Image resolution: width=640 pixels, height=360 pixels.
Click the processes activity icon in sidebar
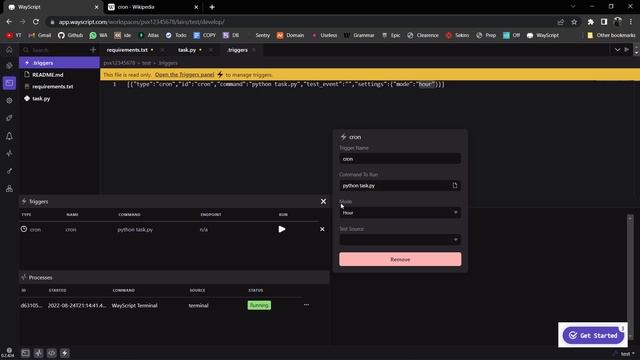9,153
